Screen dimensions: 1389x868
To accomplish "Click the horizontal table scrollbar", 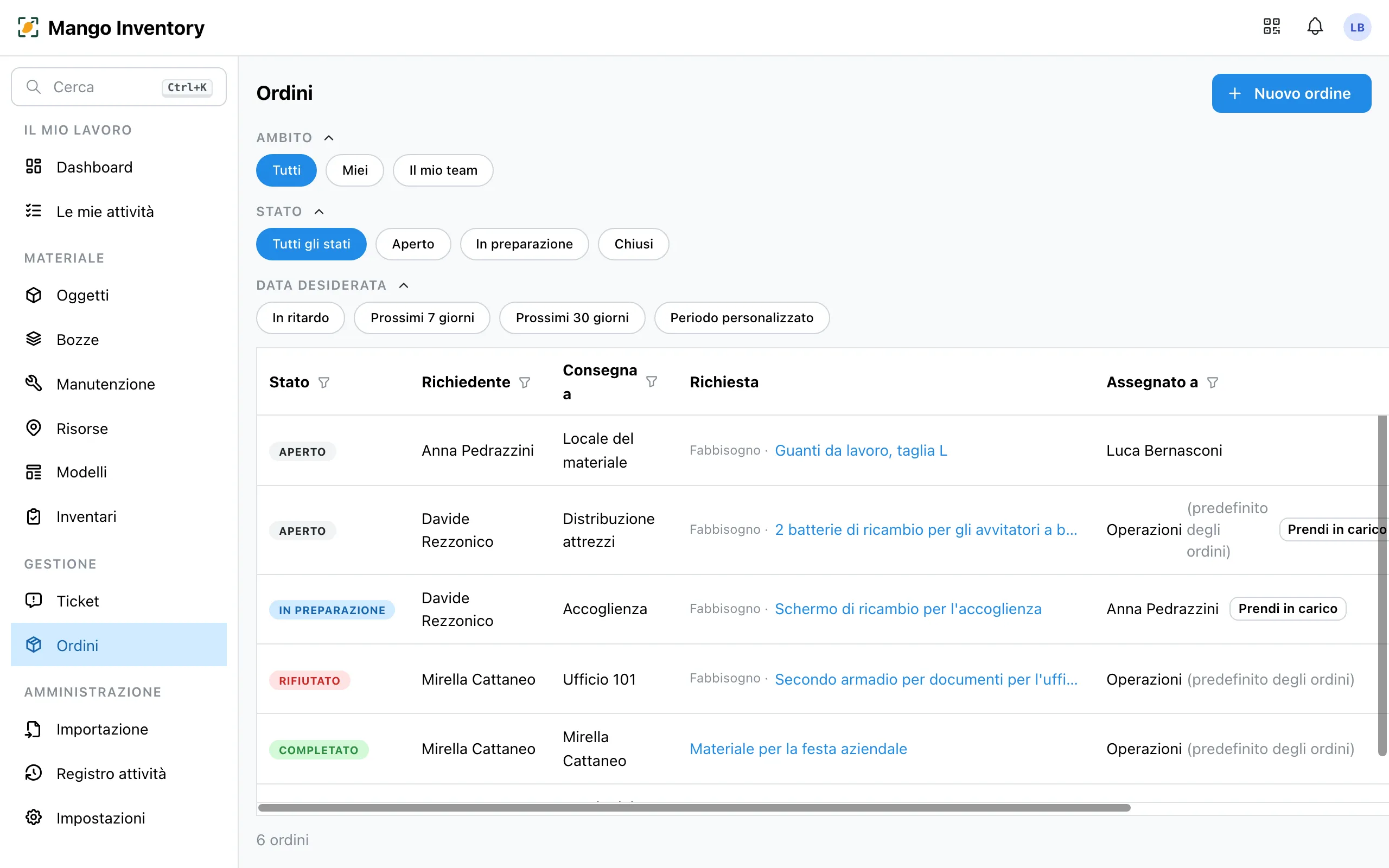I will [x=694, y=808].
